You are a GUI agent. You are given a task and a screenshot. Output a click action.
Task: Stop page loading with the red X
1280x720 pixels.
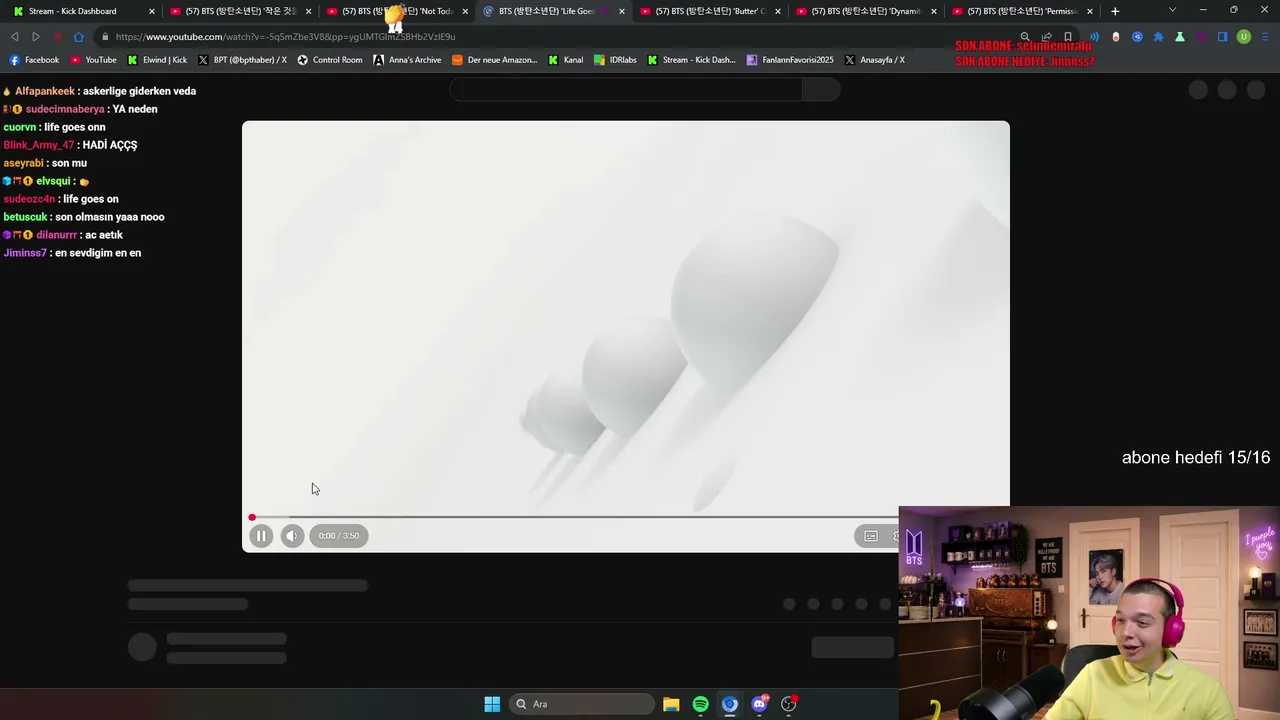[x=57, y=37]
